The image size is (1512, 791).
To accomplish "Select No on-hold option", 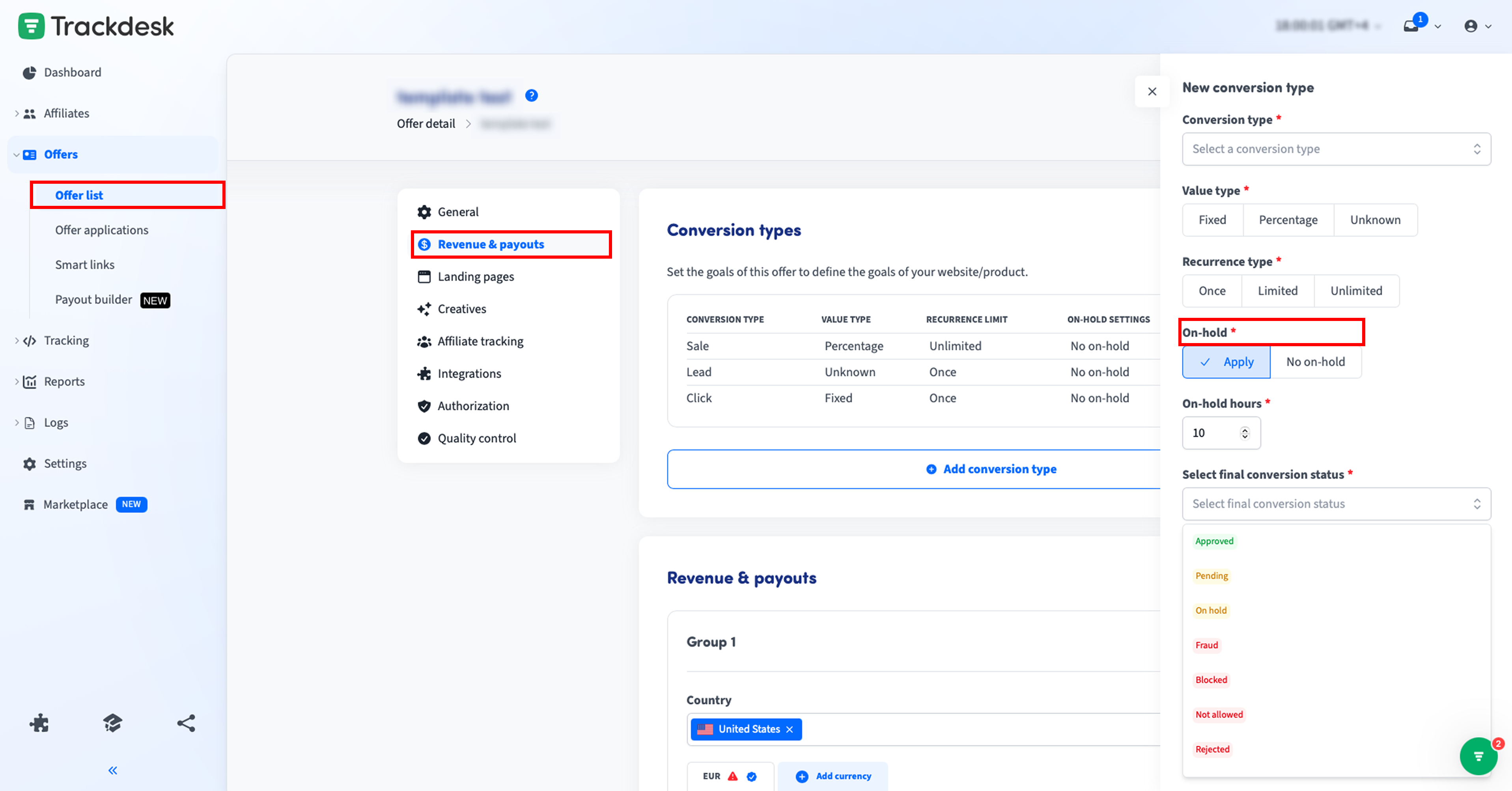I will [1315, 362].
